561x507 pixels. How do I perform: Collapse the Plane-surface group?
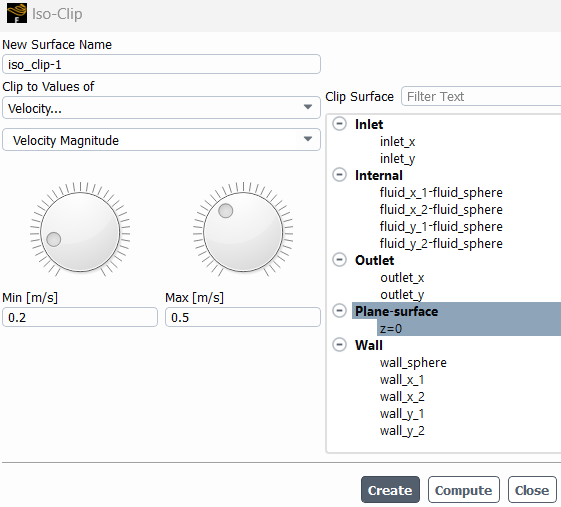pos(339,311)
